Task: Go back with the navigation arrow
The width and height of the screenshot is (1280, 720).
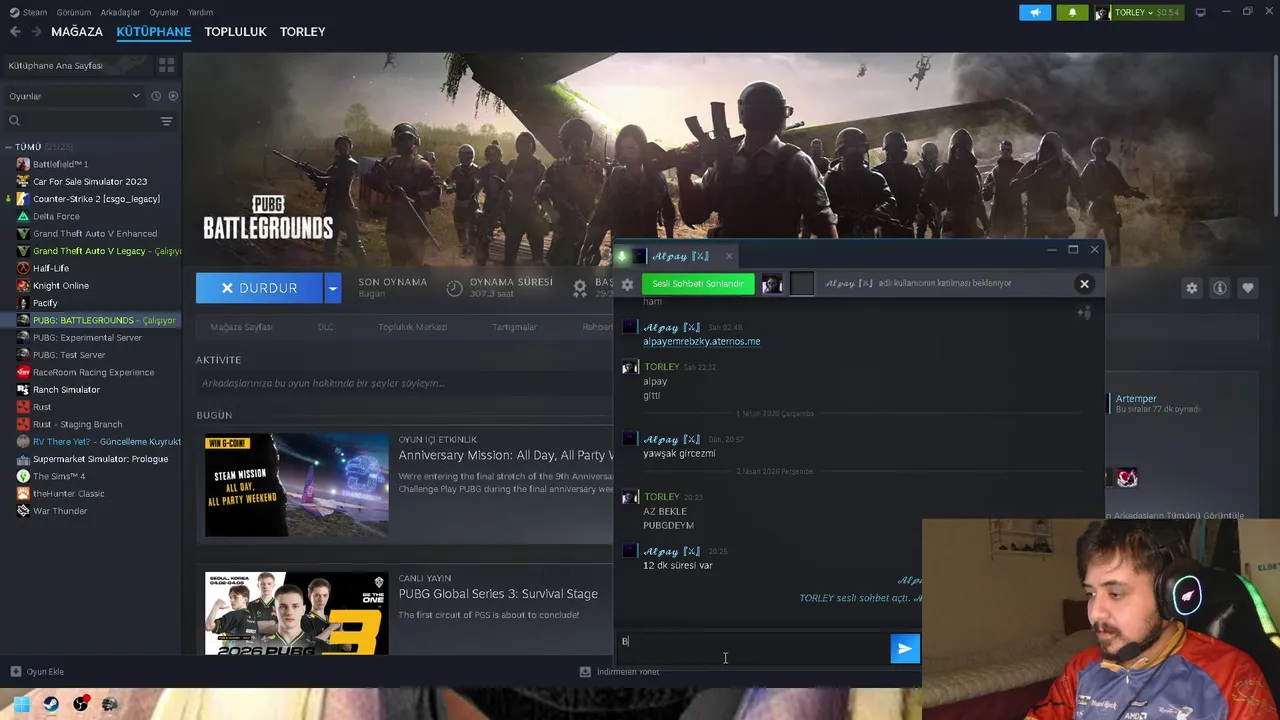Action: 15,32
